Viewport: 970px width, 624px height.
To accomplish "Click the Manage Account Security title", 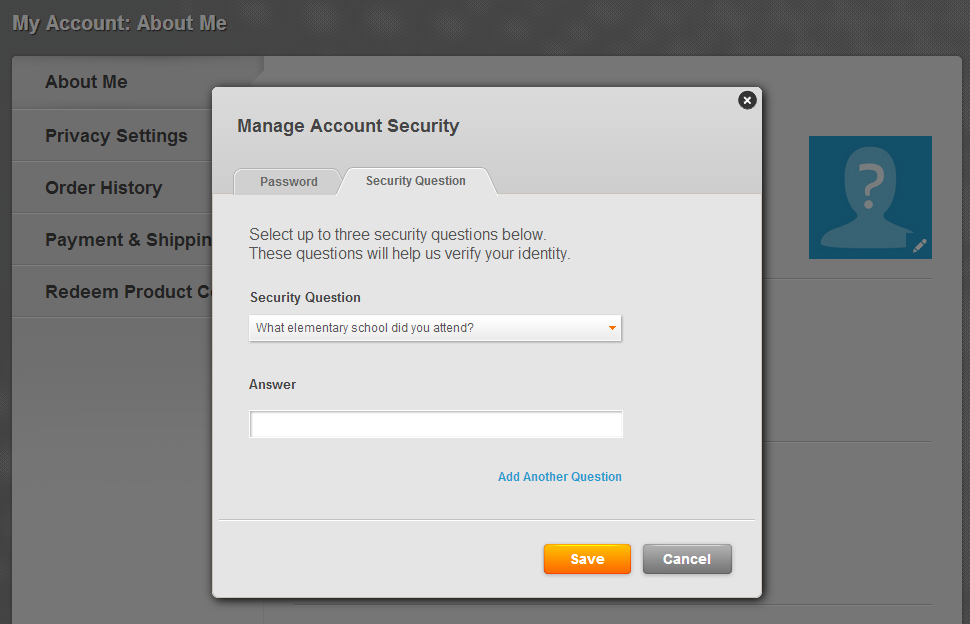I will click(x=348, y=126).
